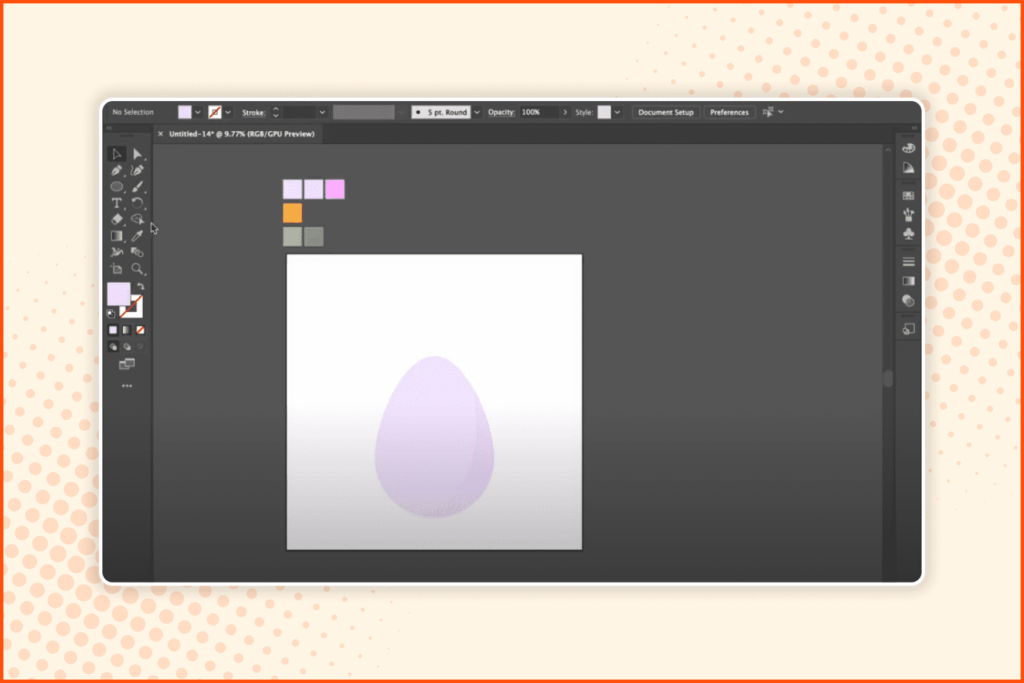Image resolution: width=1024 pixels, height=683 pixels.
Task: Click the variable width profile box
Action: (364, 112)
